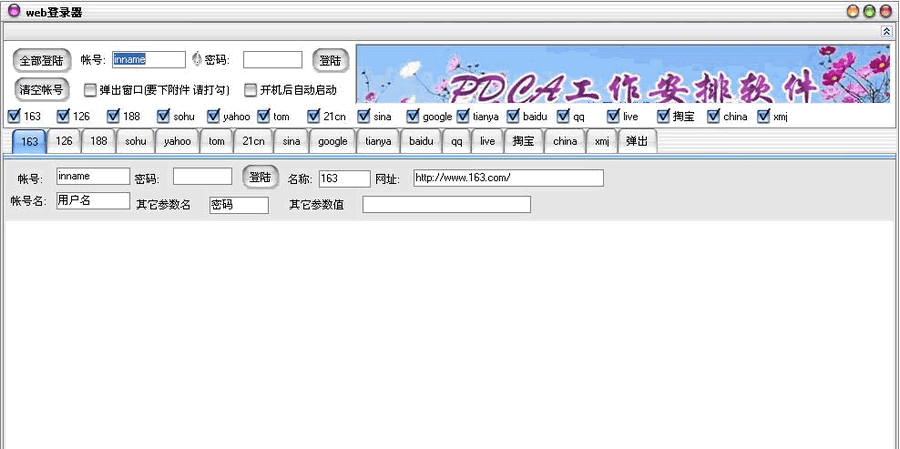The width and height of the screenshot is (900, 449).
Task: Uncheck the live checkbox
Action: [x=613, y=117]
